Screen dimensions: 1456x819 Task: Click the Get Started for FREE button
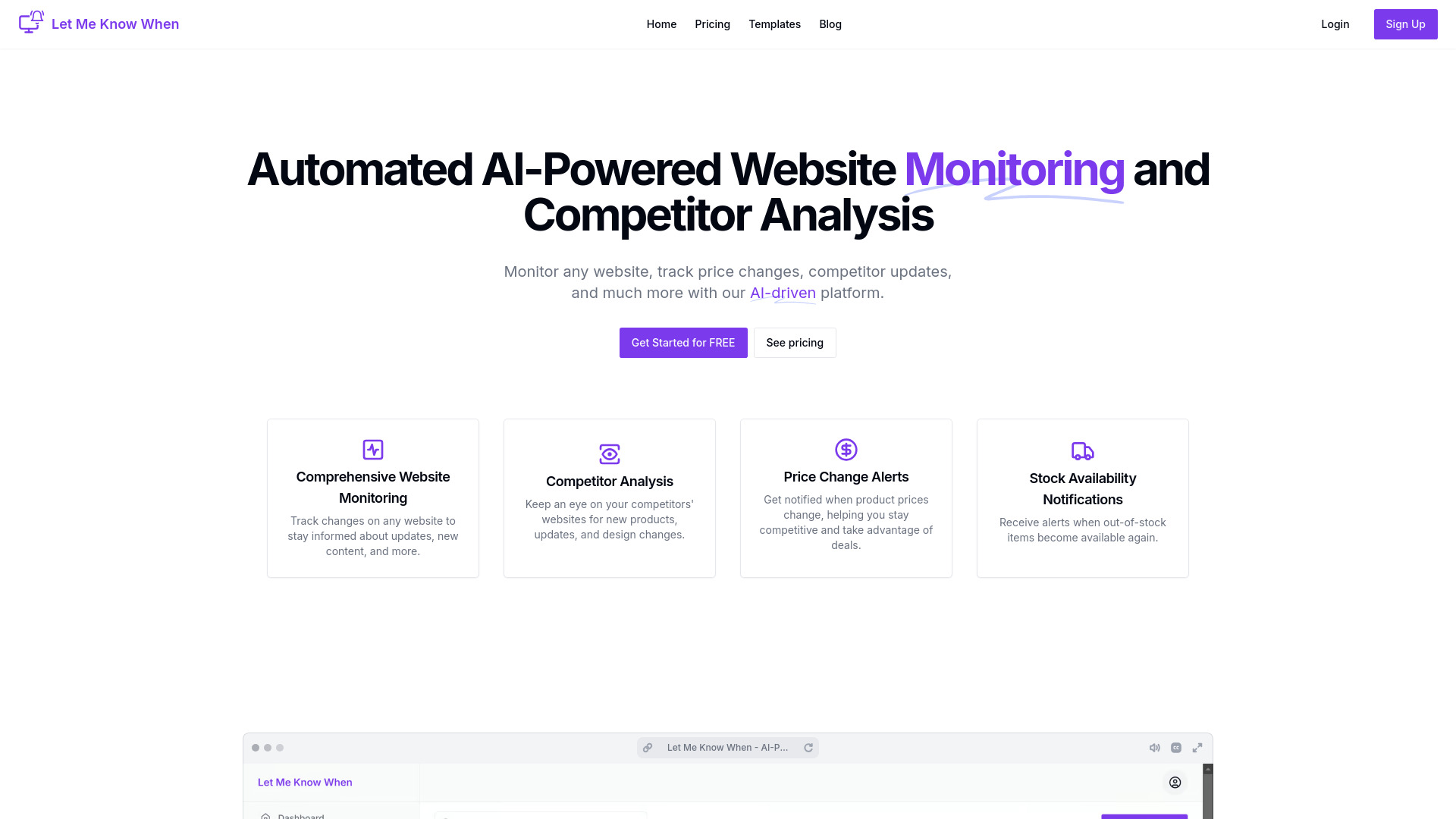683,342
